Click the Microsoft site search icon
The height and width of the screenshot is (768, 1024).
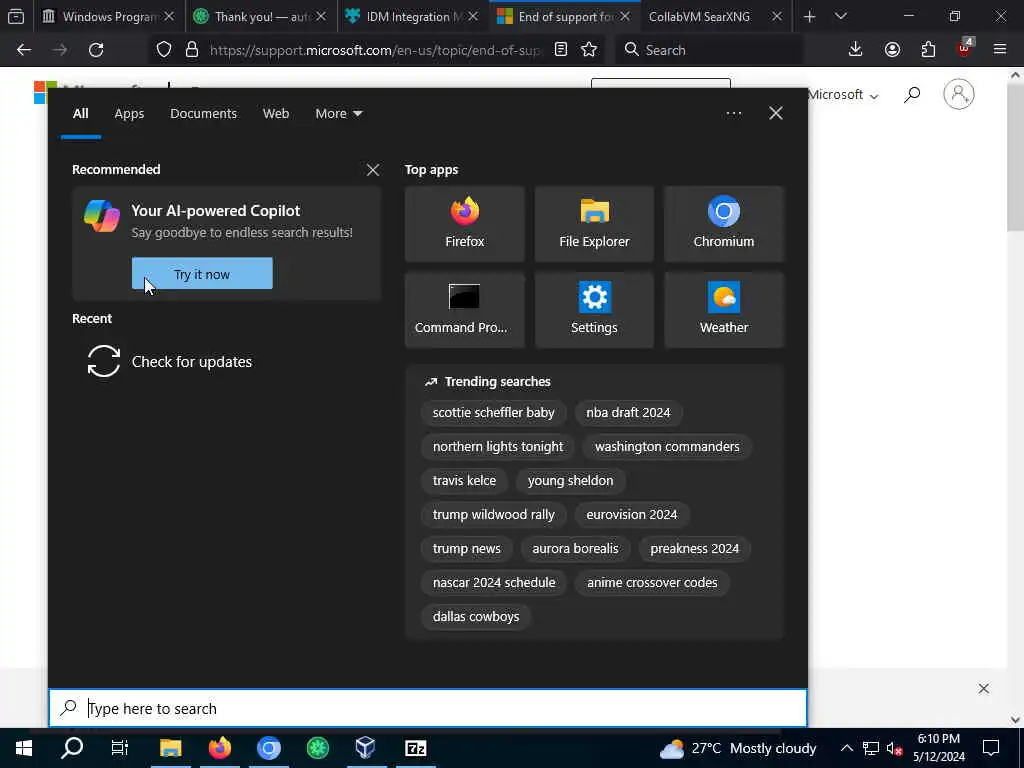pos(912,95)
